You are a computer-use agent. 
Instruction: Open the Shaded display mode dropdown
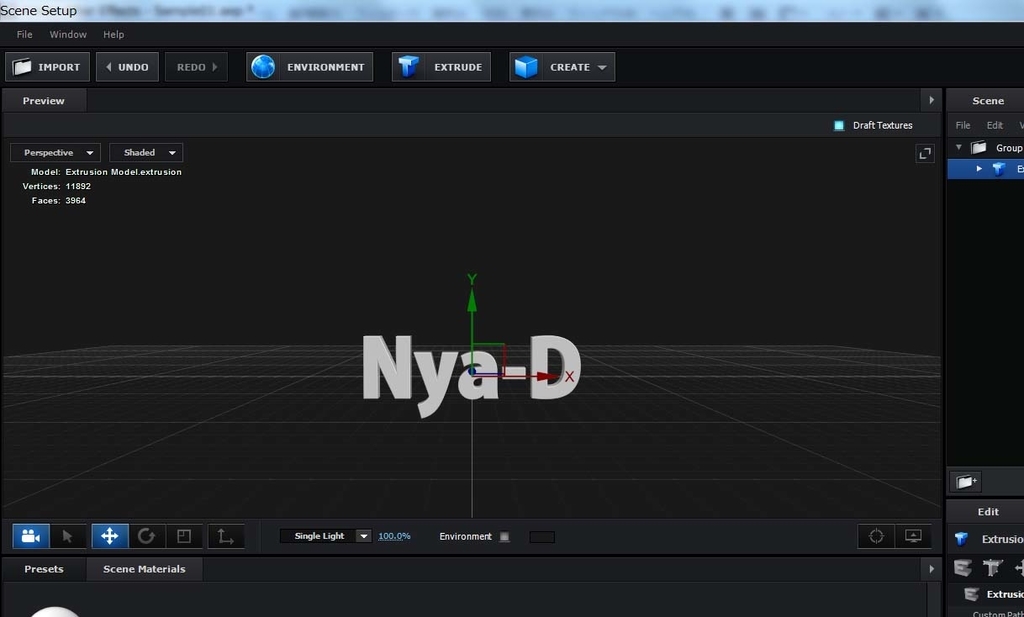146,153
